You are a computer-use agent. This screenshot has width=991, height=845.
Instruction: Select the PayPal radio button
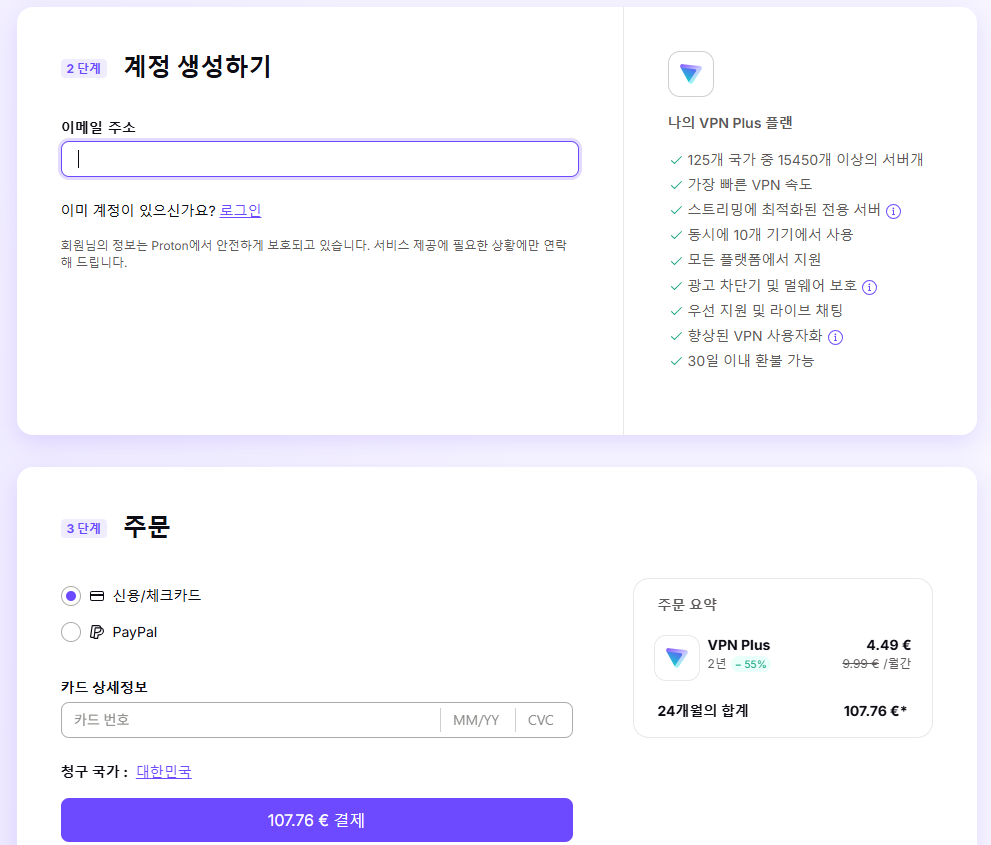(71, 632)
